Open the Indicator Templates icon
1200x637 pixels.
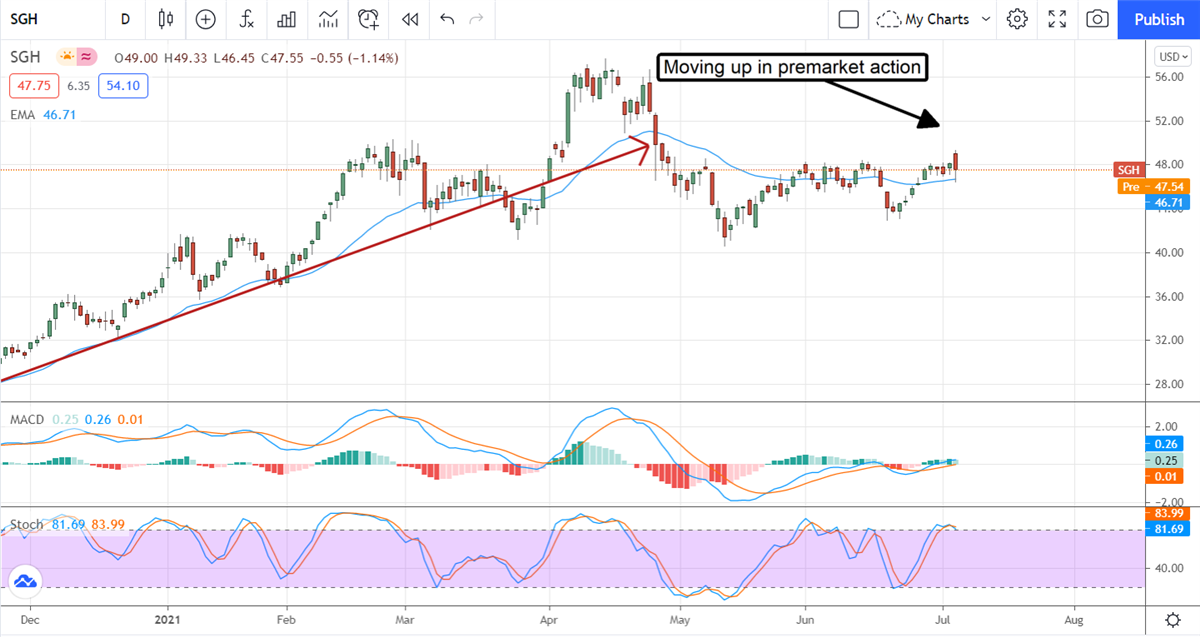point(328,19)
